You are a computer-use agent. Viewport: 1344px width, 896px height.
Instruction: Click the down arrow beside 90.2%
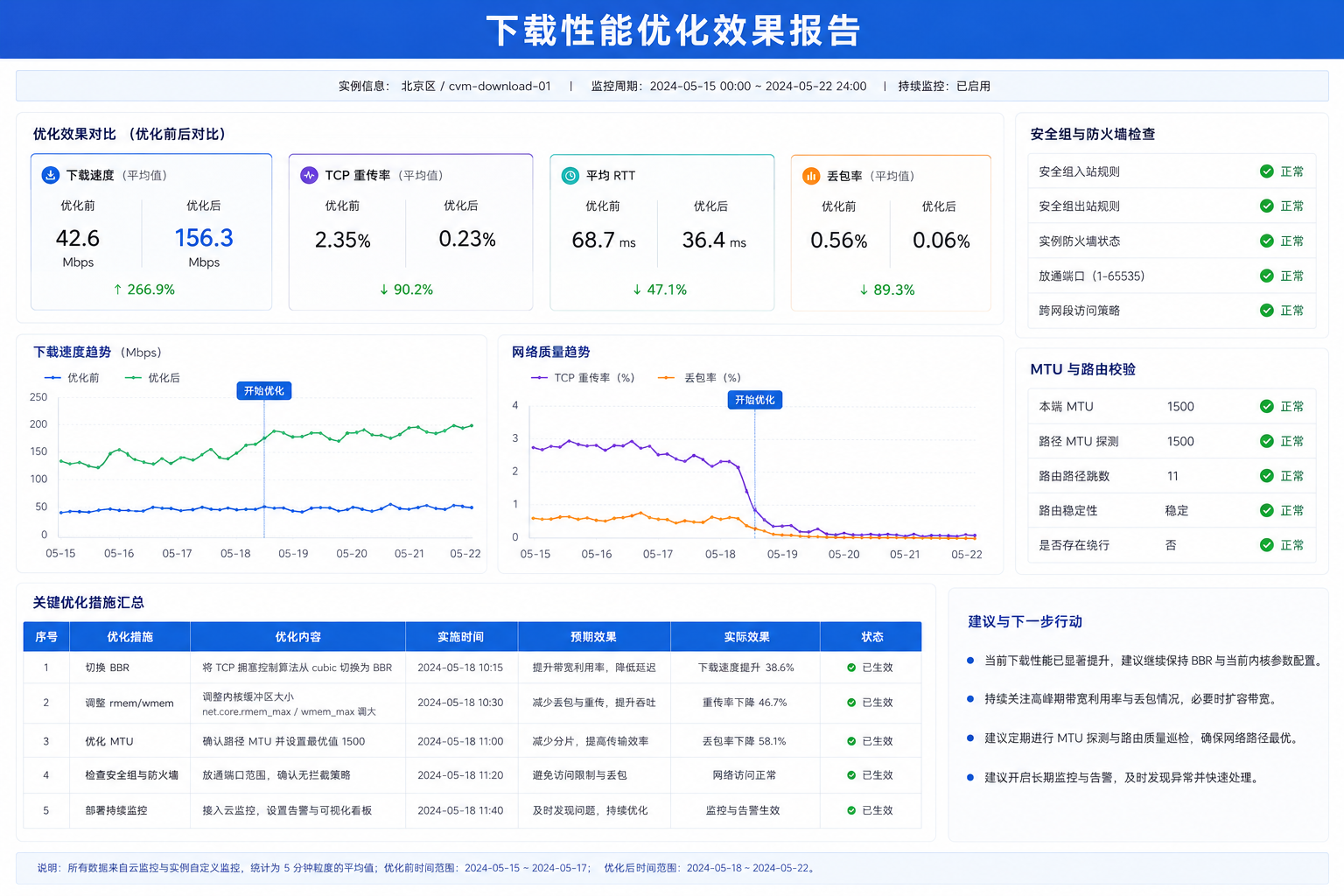pos(383,289)
